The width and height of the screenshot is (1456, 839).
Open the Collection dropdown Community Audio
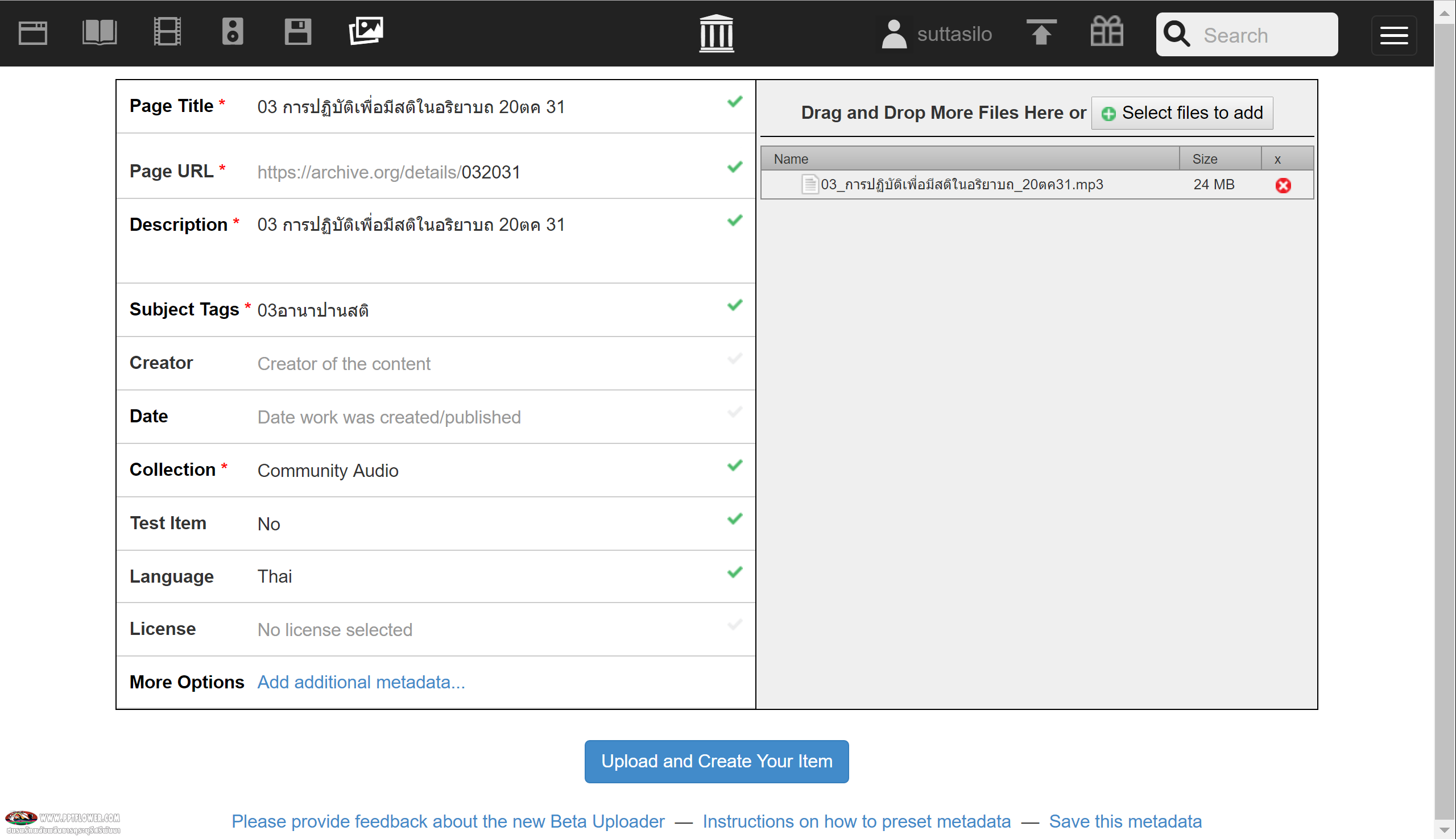328,471
